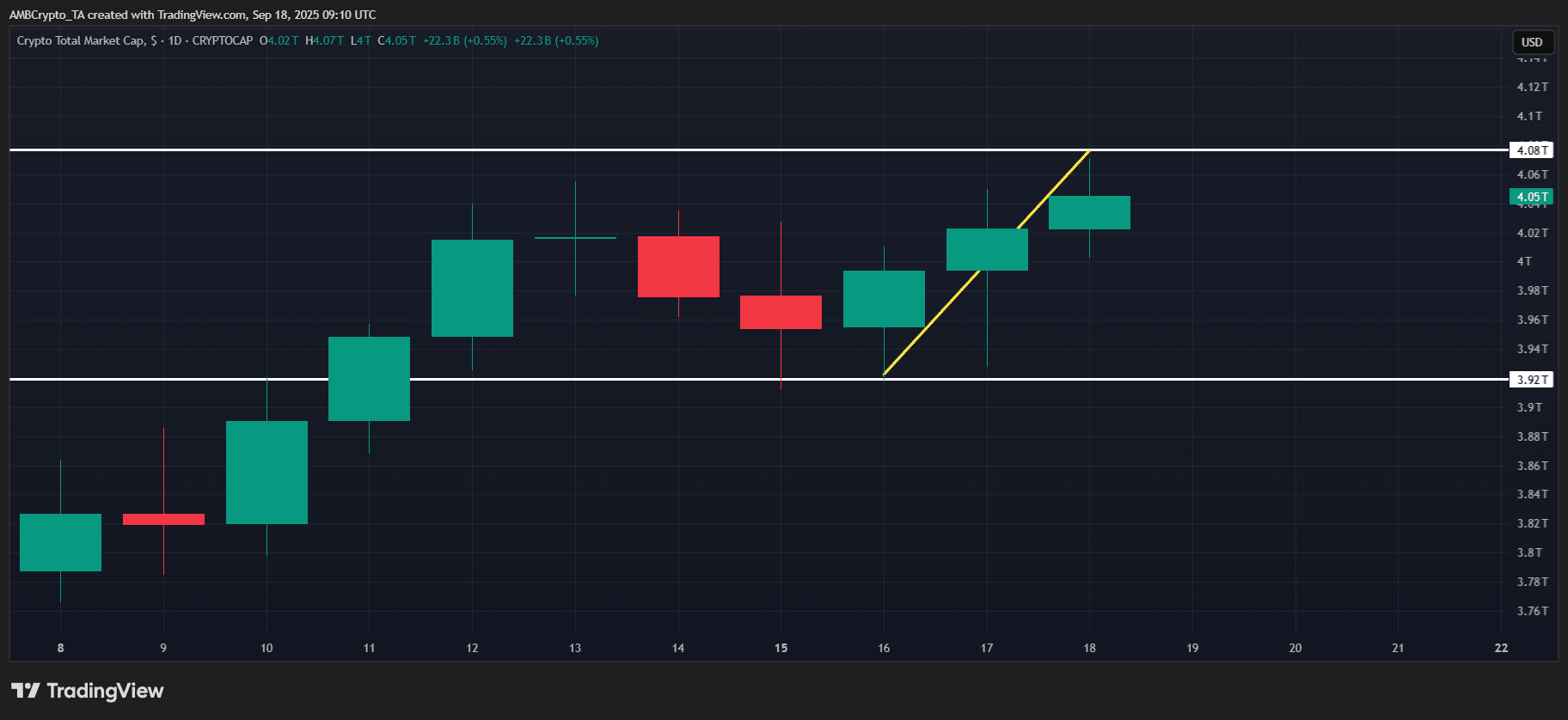Click the doji candle on the 13th
1568x720 pixels.
click(575, 237)
